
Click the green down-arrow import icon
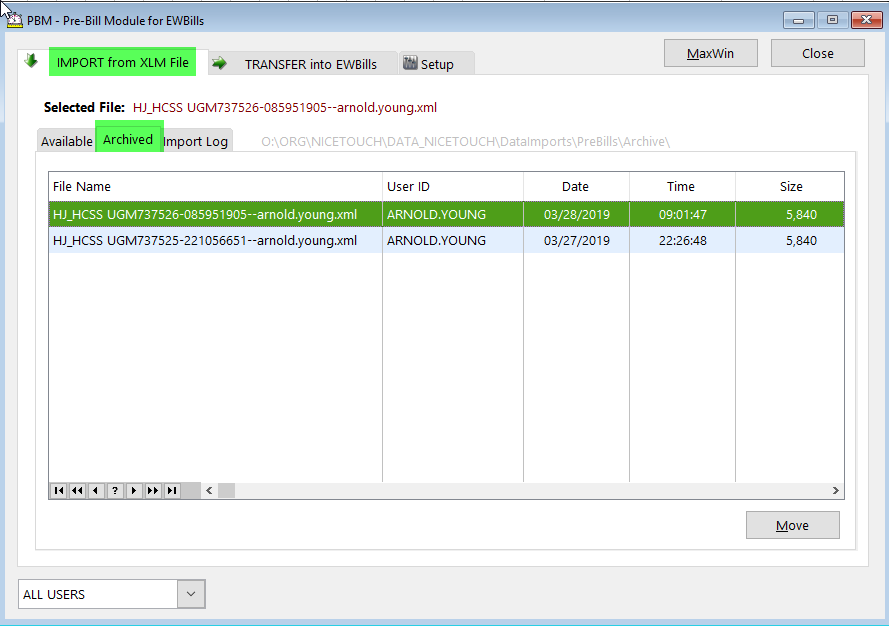tap(31, 60)
